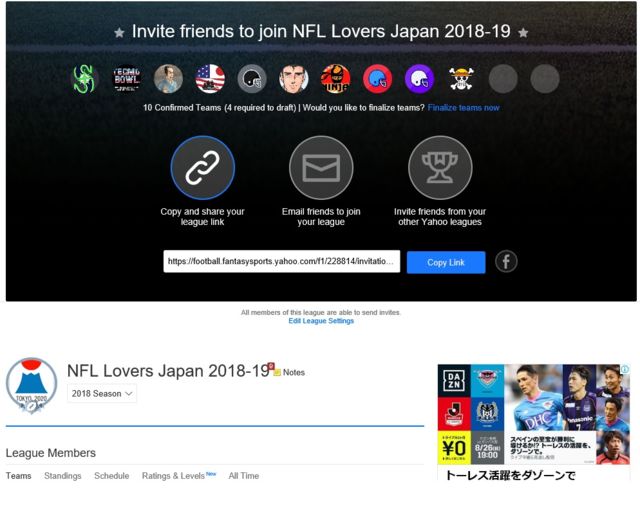The image size is (640, 527).
Task: Expand the 2018 Season dropdown
Action: click(x=102, y=394)
